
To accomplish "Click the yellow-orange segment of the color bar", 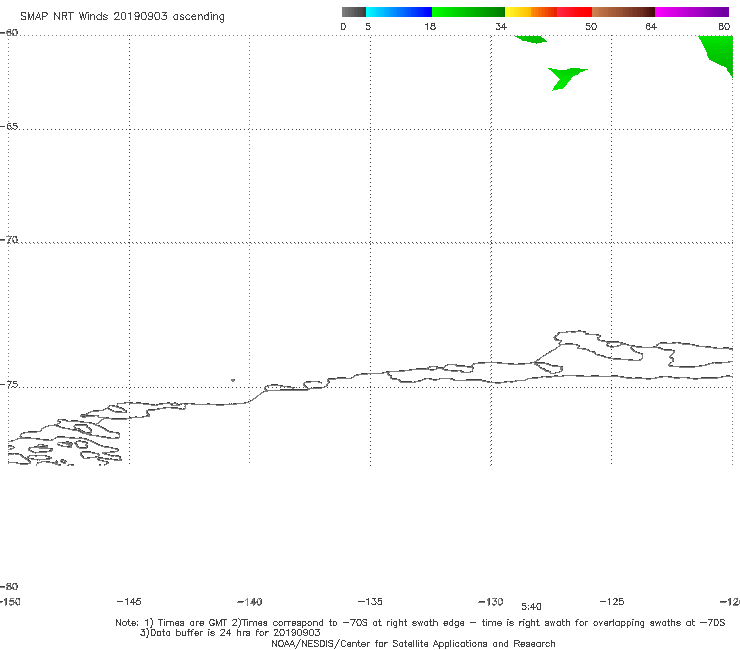I will [x=530, y=12].
